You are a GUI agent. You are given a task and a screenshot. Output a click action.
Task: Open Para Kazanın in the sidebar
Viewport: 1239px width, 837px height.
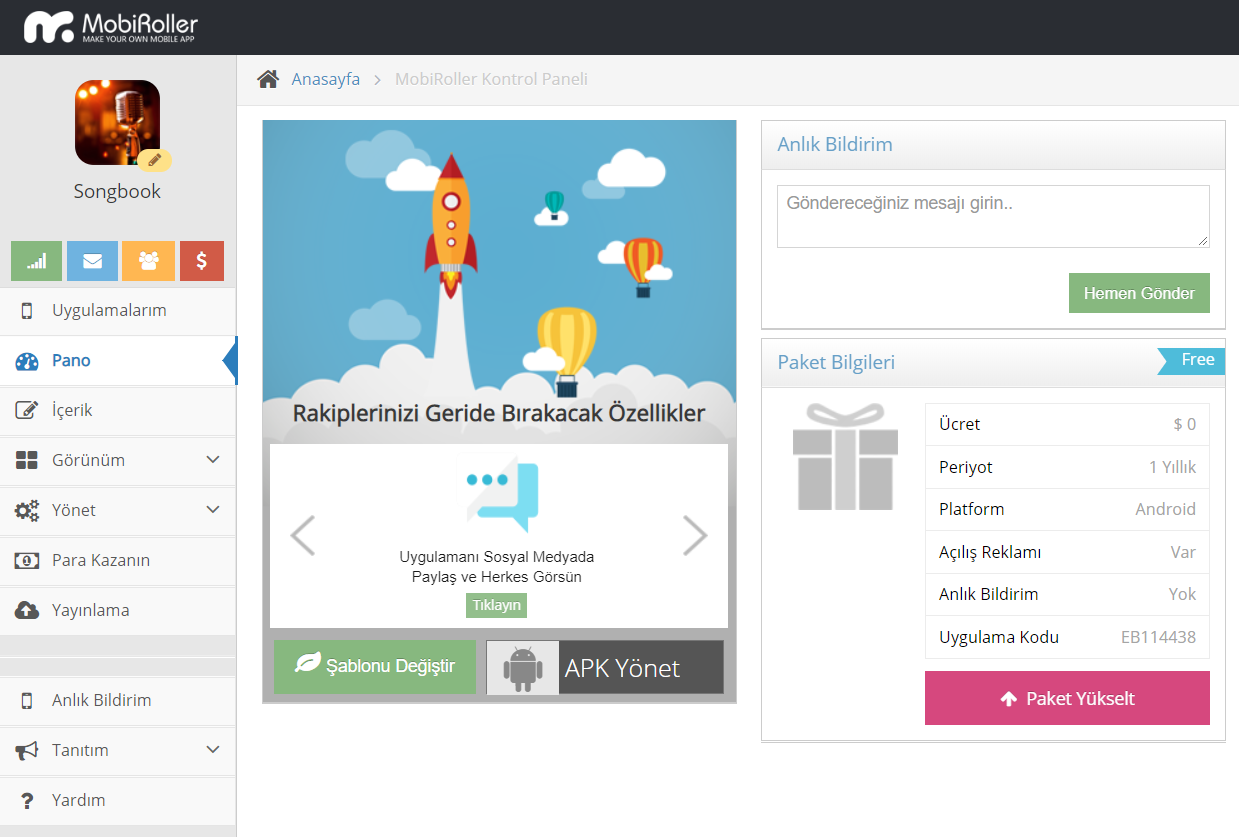coord(118,561)
